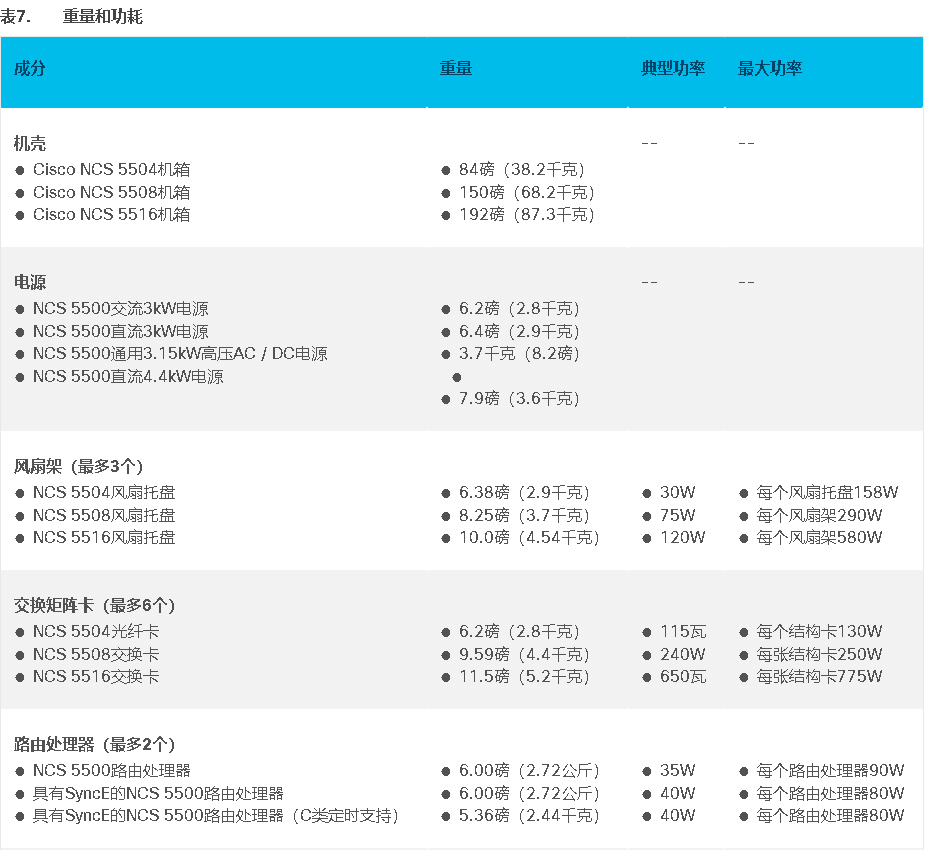Screen dimensions: 925x850
Task: Click the weight 192磅（87.3千克）
Action: (526, 214)
